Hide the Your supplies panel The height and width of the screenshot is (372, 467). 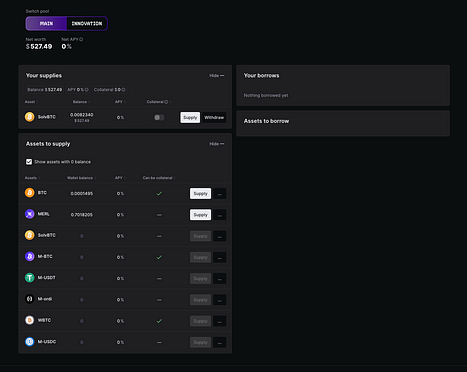click(x=217, y=76)
